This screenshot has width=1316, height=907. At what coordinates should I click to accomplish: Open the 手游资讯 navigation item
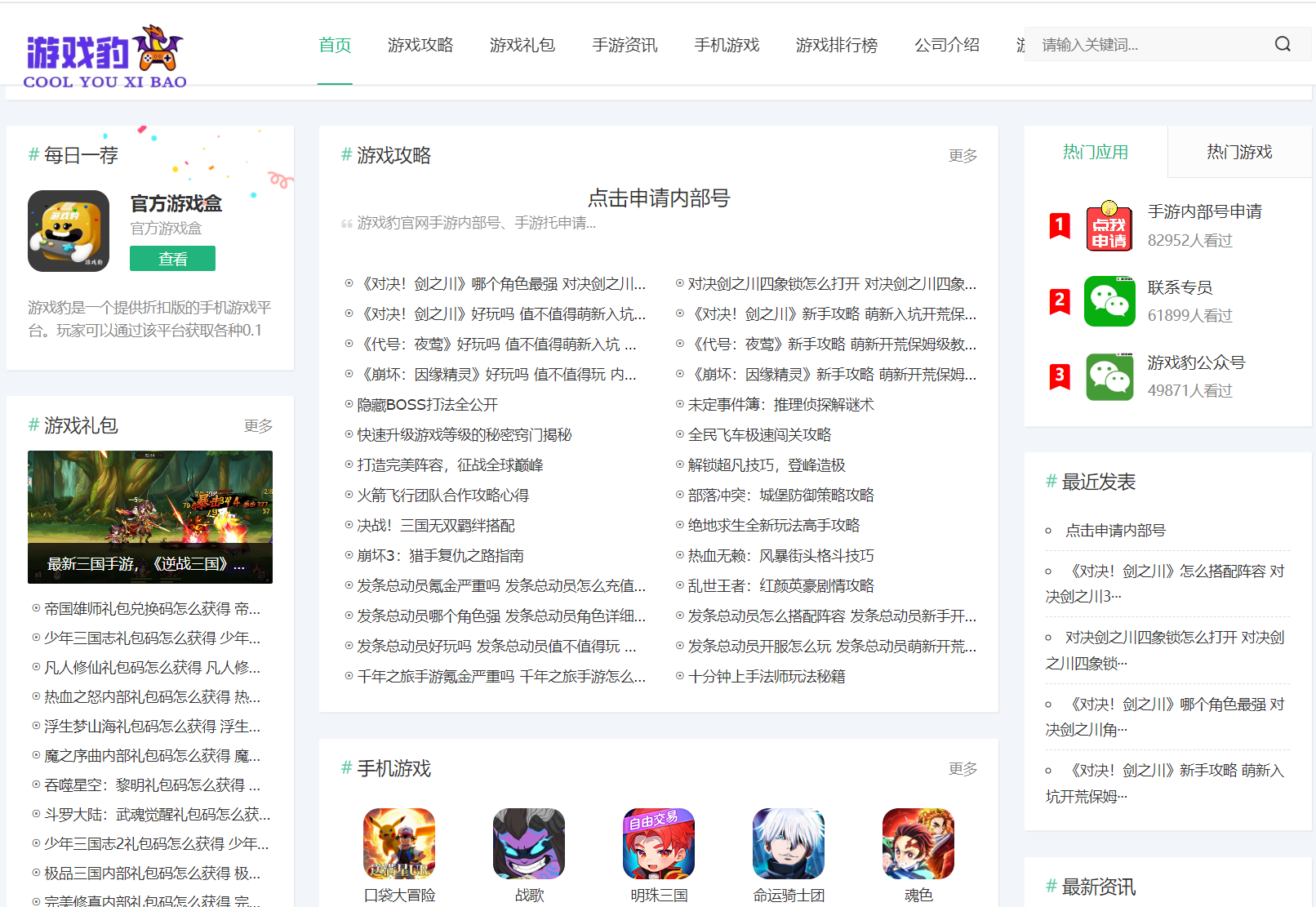tap(625, 46)
